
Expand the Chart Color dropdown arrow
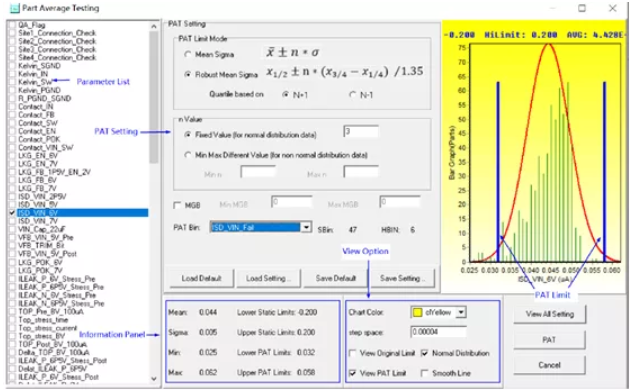461,312
